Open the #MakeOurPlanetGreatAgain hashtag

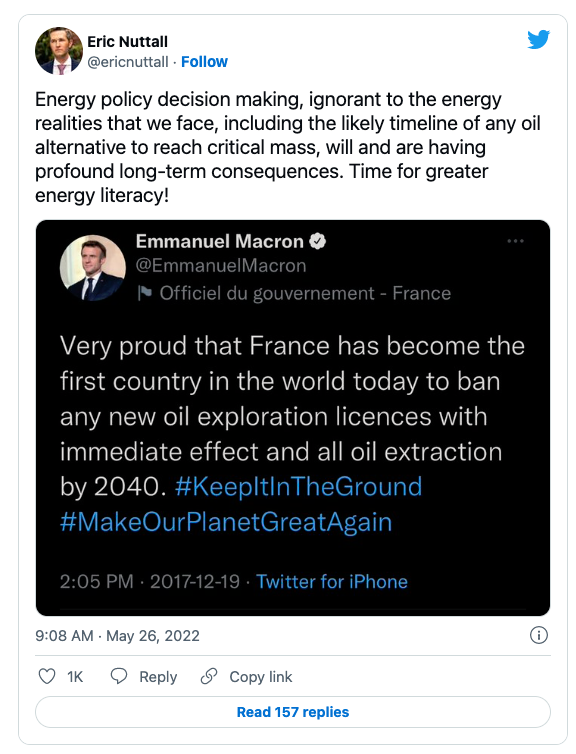pos(226,522)
